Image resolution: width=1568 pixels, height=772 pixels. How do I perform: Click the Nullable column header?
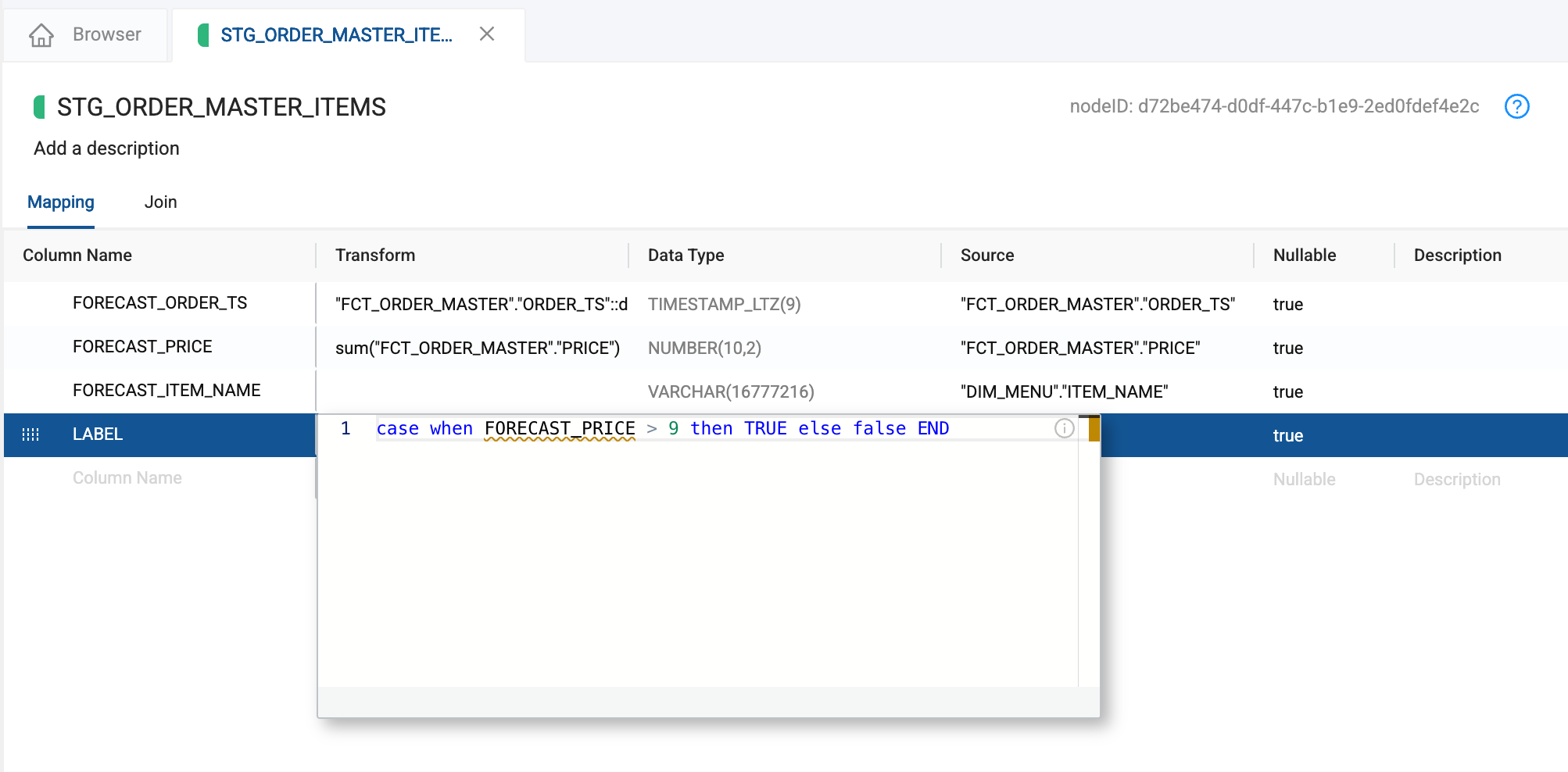(x=1305, y=256)
